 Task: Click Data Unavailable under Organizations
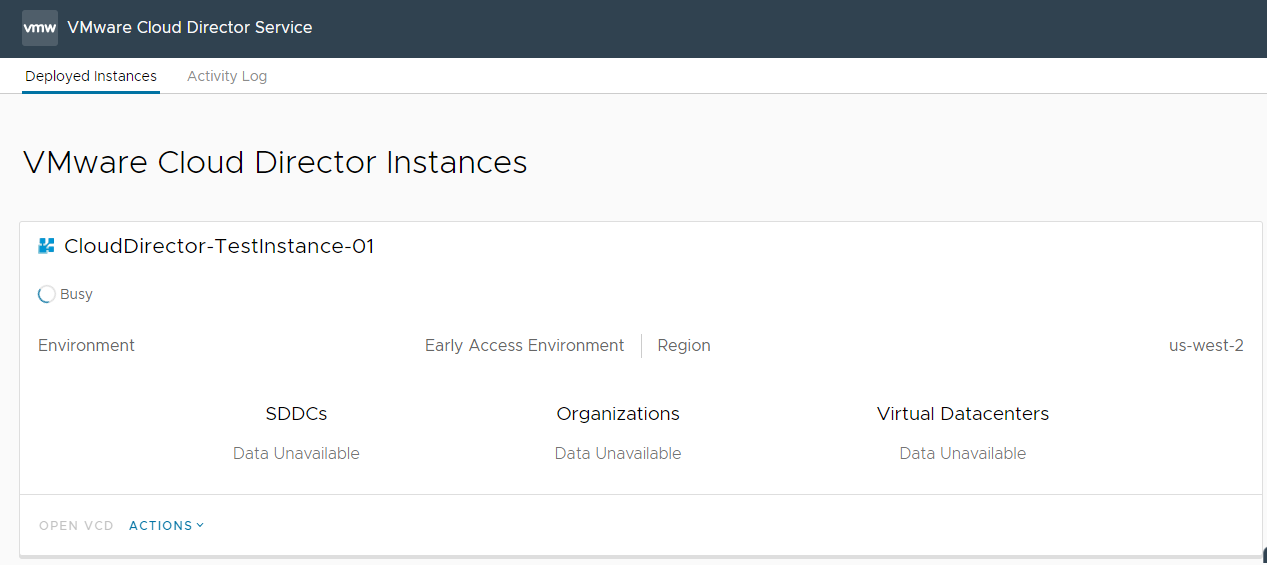pyautogui.click(x=618, y=453)
